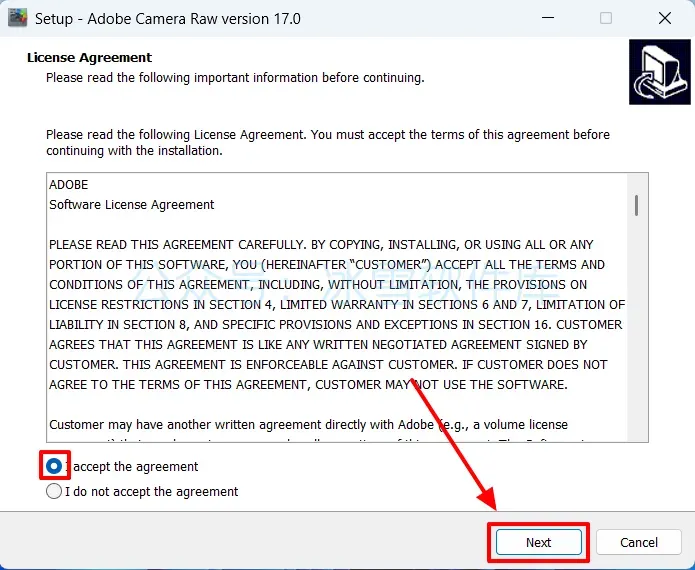Click the license text scrollbar thumb

636,206
